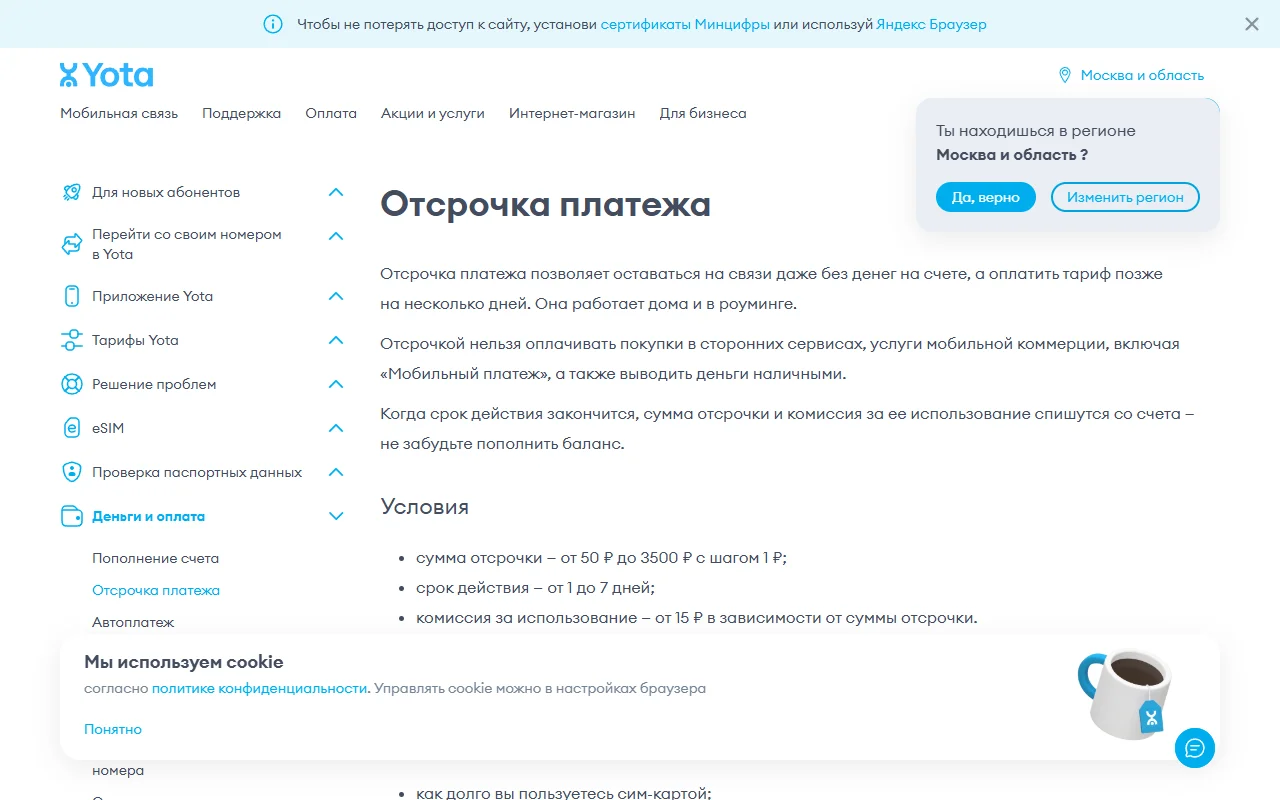The image size is (1280, 800).
Task: Click the Yota logo
Action: pyautogui.click(x=106, y=75)
